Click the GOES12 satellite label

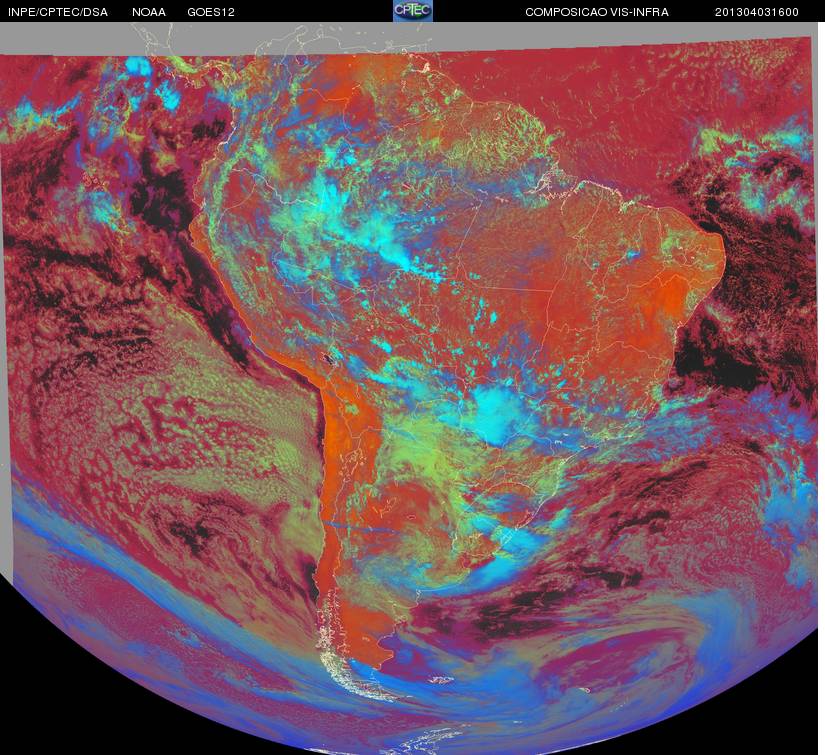(211, 12)
